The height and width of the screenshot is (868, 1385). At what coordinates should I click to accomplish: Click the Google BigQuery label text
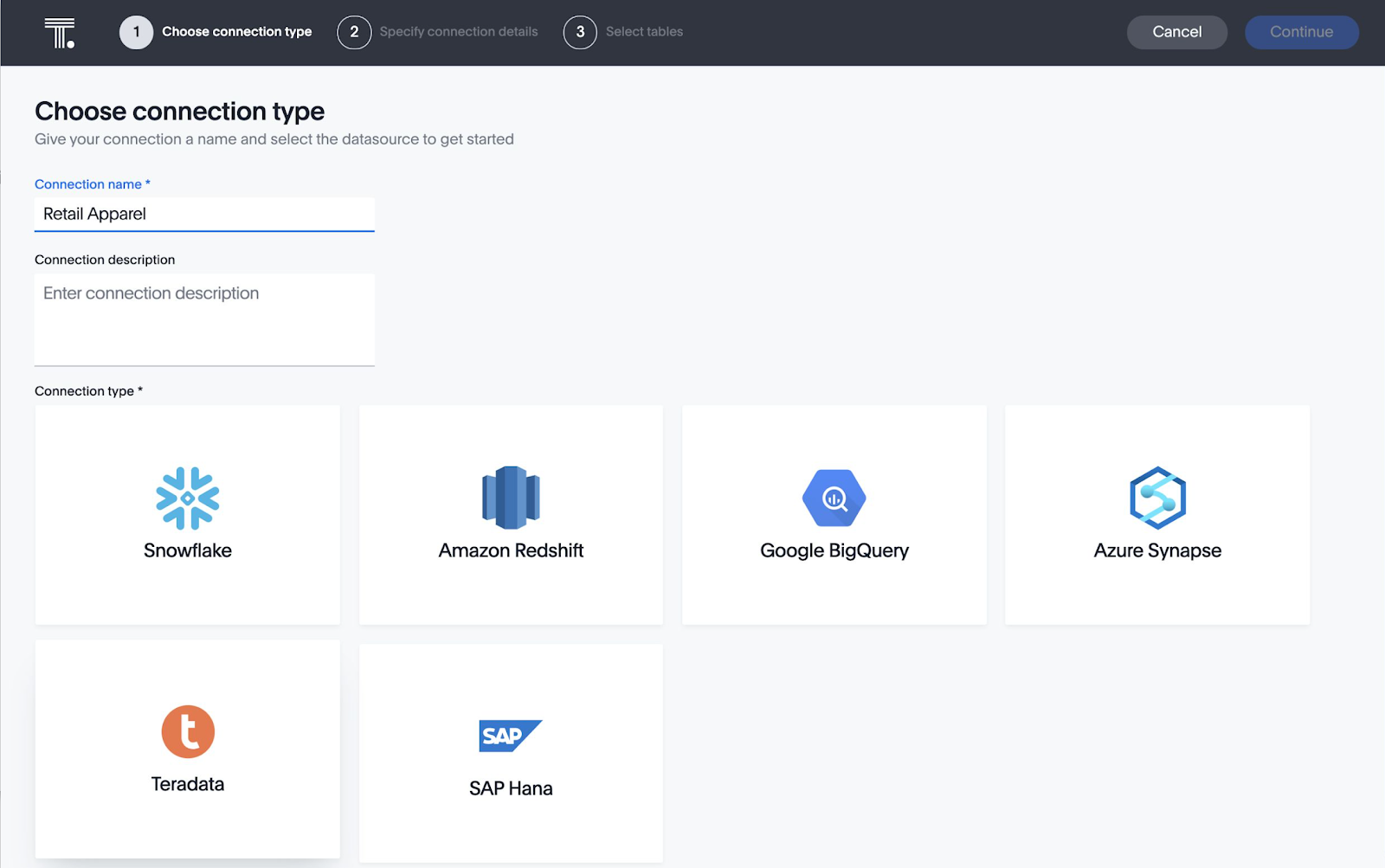point(834,551)
